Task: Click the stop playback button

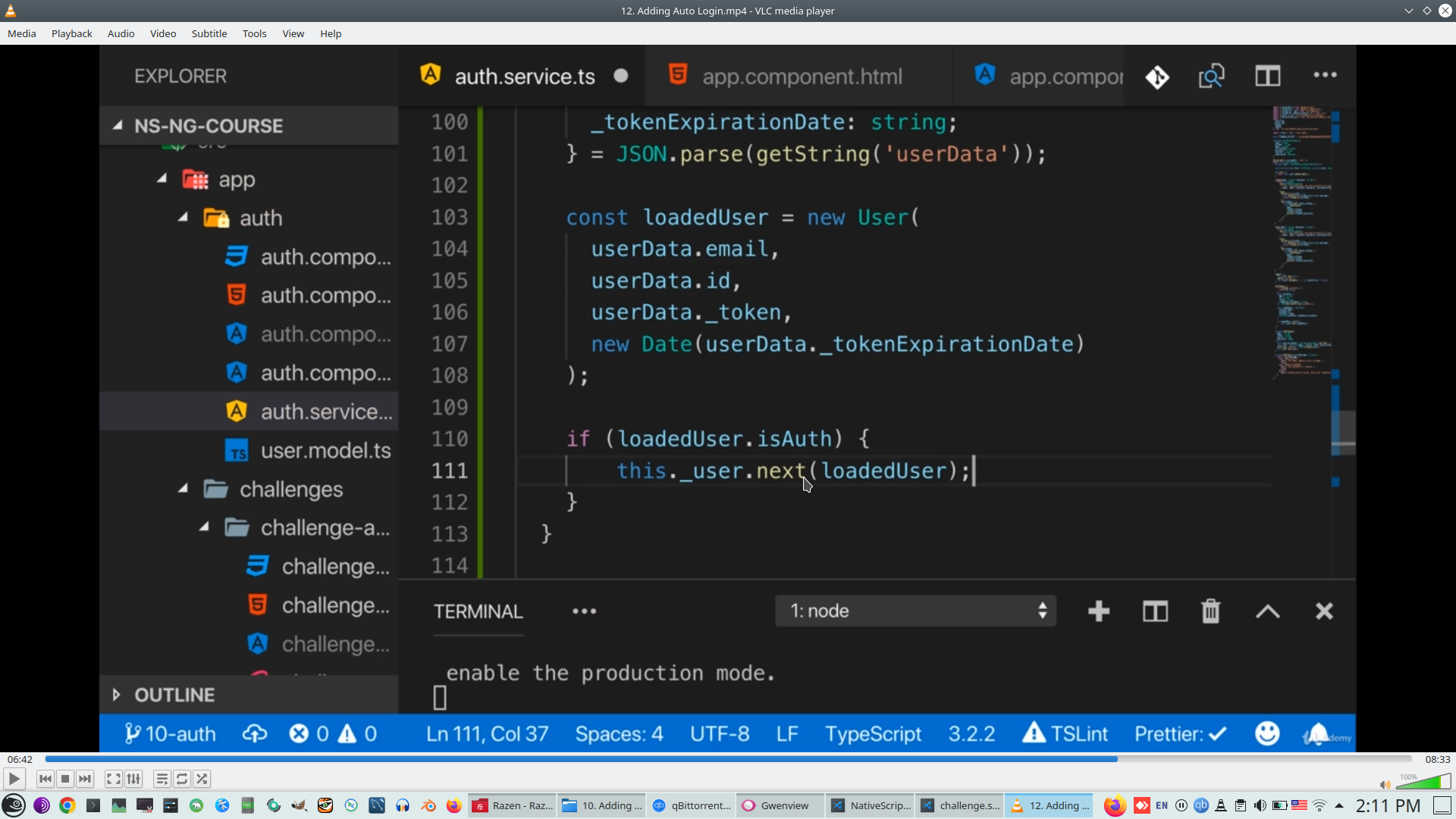Action: (65, 779)
